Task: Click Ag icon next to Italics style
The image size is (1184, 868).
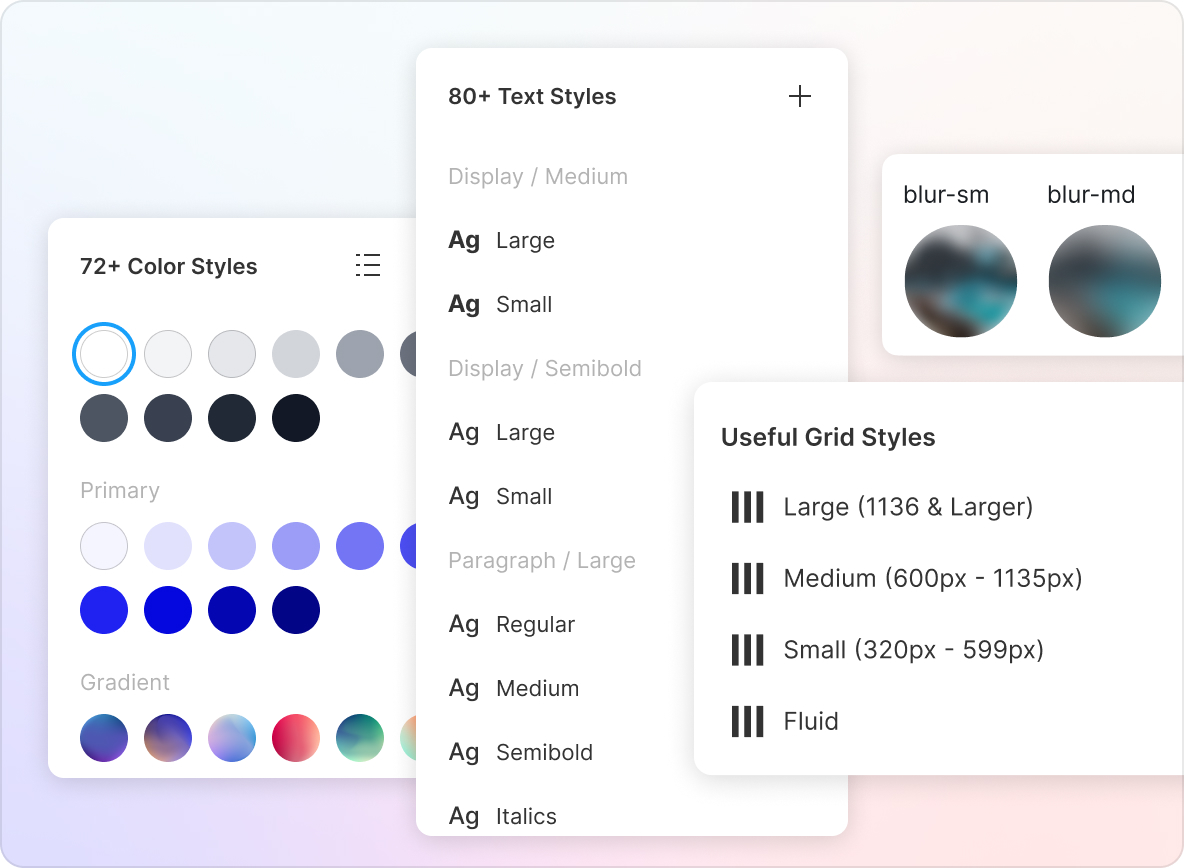Action: click(464, 816)
